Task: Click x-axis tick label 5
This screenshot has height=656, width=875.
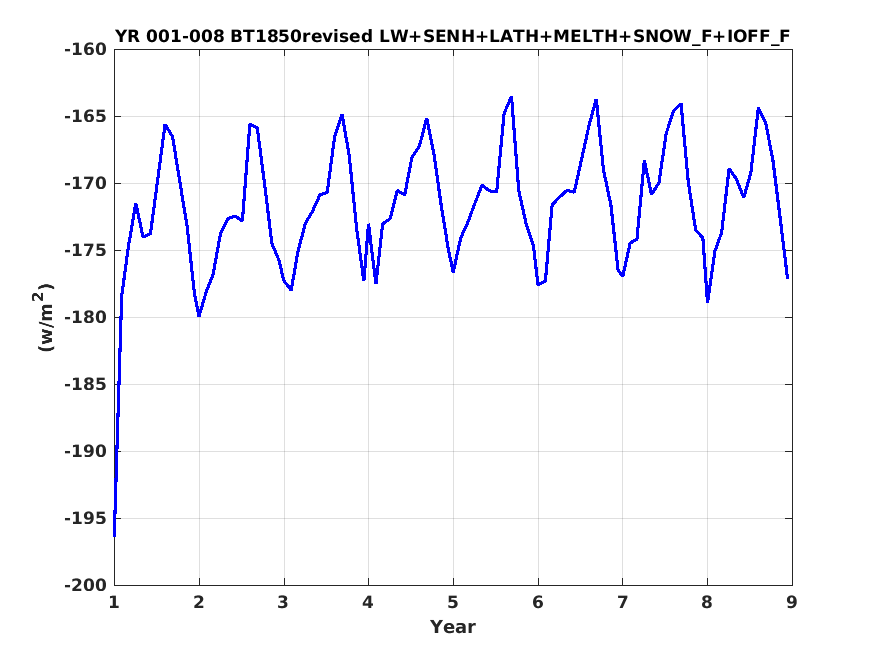Action: click(453, 602)
